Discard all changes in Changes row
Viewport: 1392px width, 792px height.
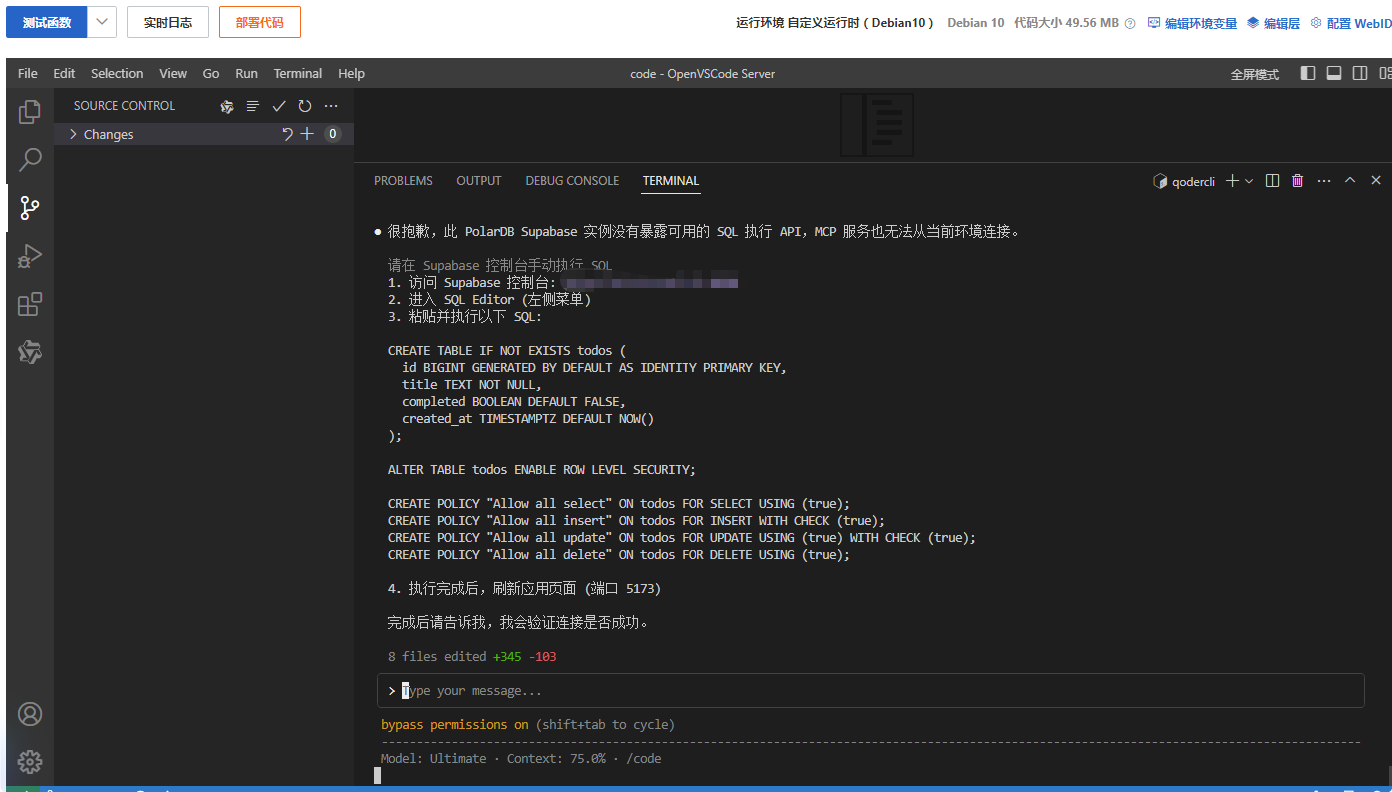click(x=288, y=134)
